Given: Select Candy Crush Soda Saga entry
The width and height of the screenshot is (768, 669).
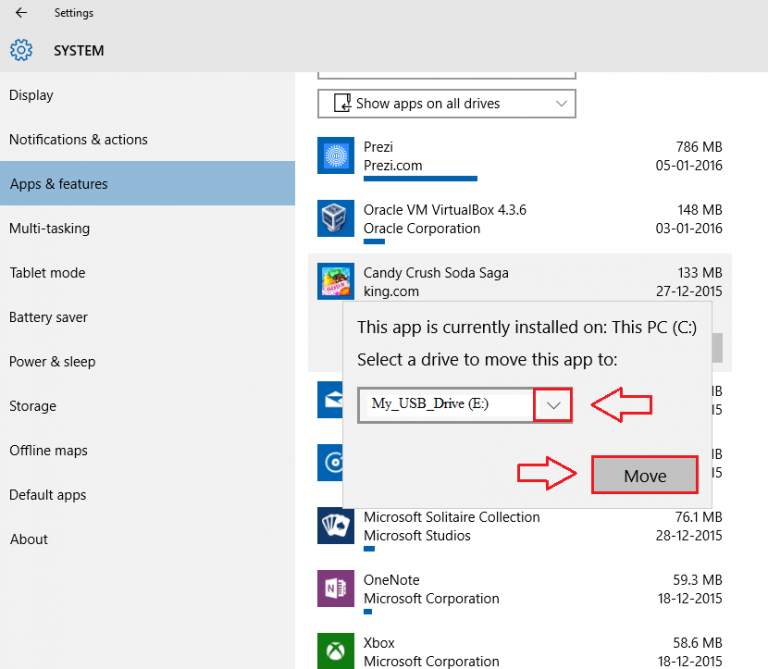Looking at the screenshot, I should click(x=436, y=273).
